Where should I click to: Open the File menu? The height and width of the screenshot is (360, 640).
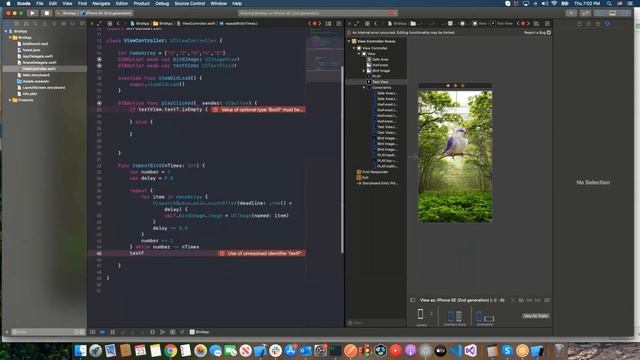point(40,3)
